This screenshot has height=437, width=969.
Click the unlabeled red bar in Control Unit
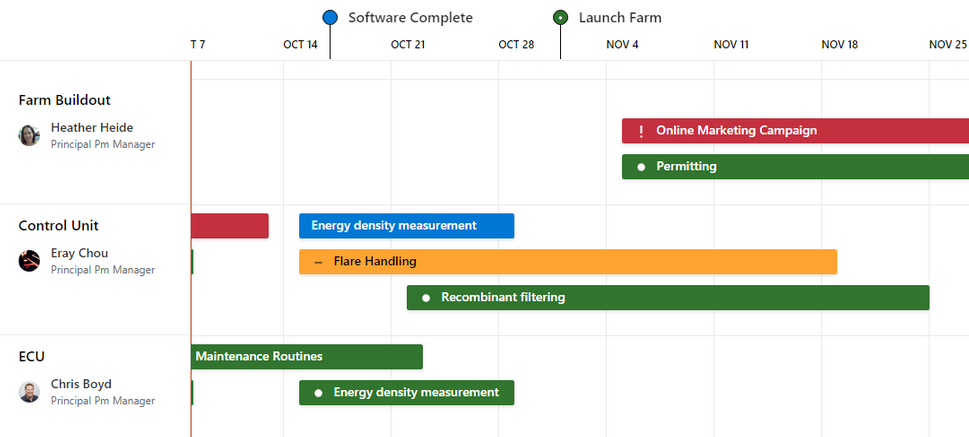tap(229, 226)
